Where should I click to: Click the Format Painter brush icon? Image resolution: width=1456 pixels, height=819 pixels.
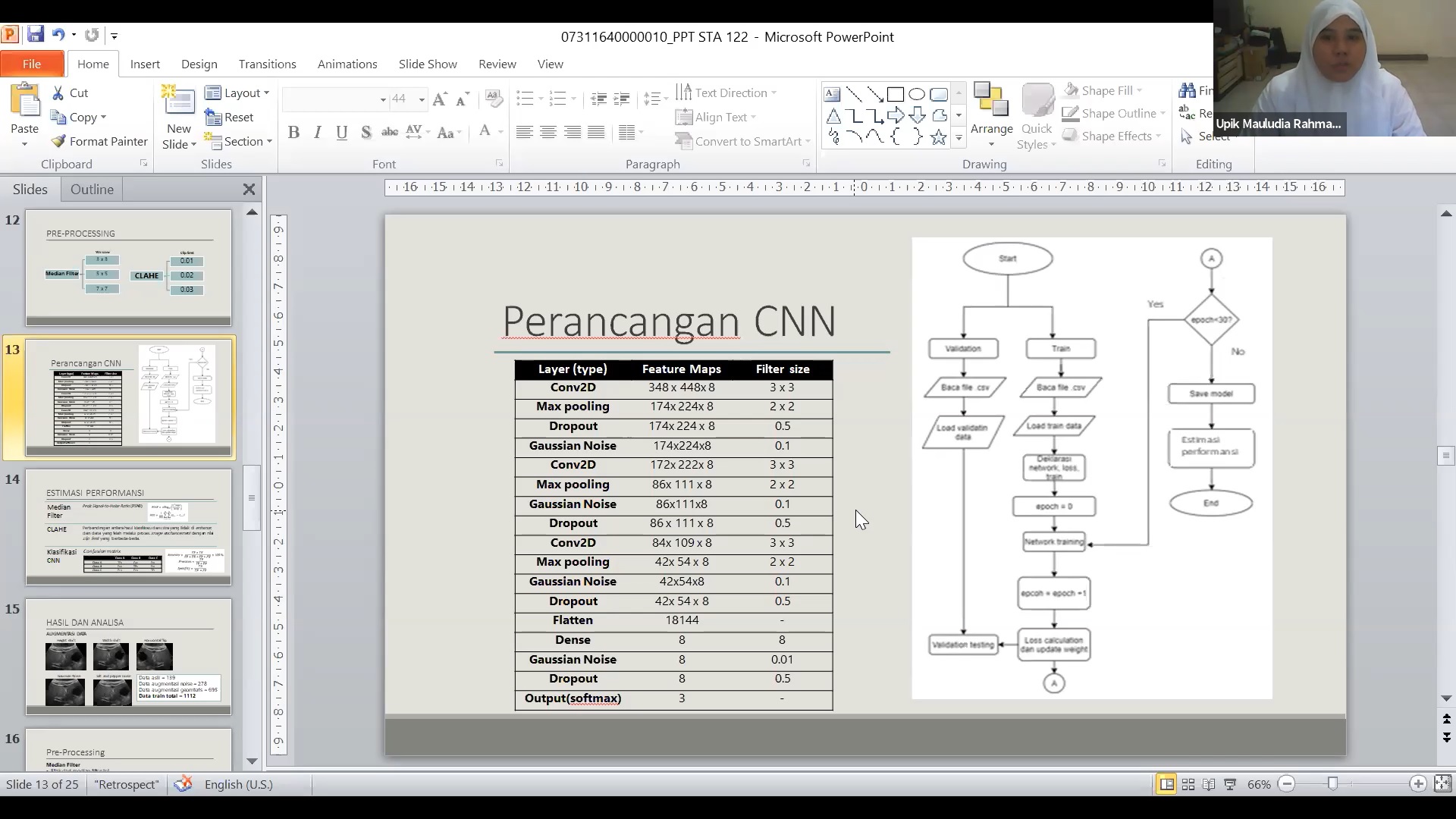click(58, 142)
